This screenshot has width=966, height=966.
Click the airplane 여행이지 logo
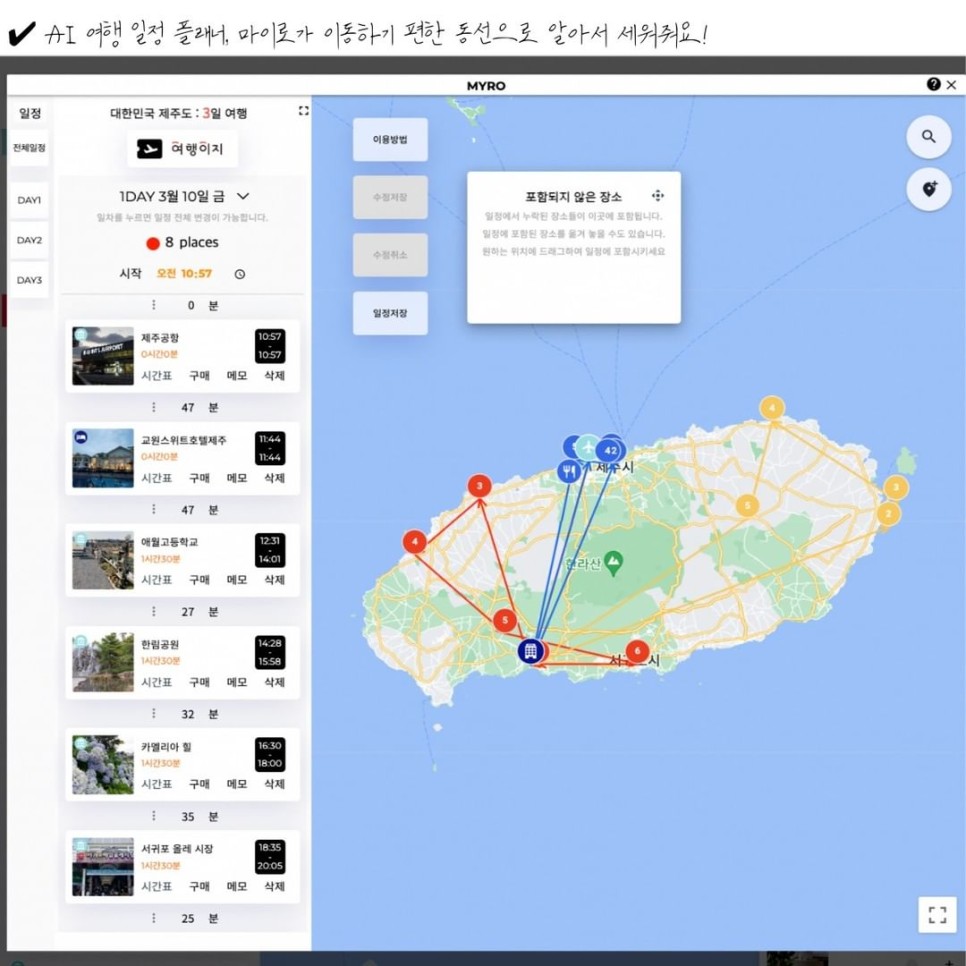tap(182, 148)
